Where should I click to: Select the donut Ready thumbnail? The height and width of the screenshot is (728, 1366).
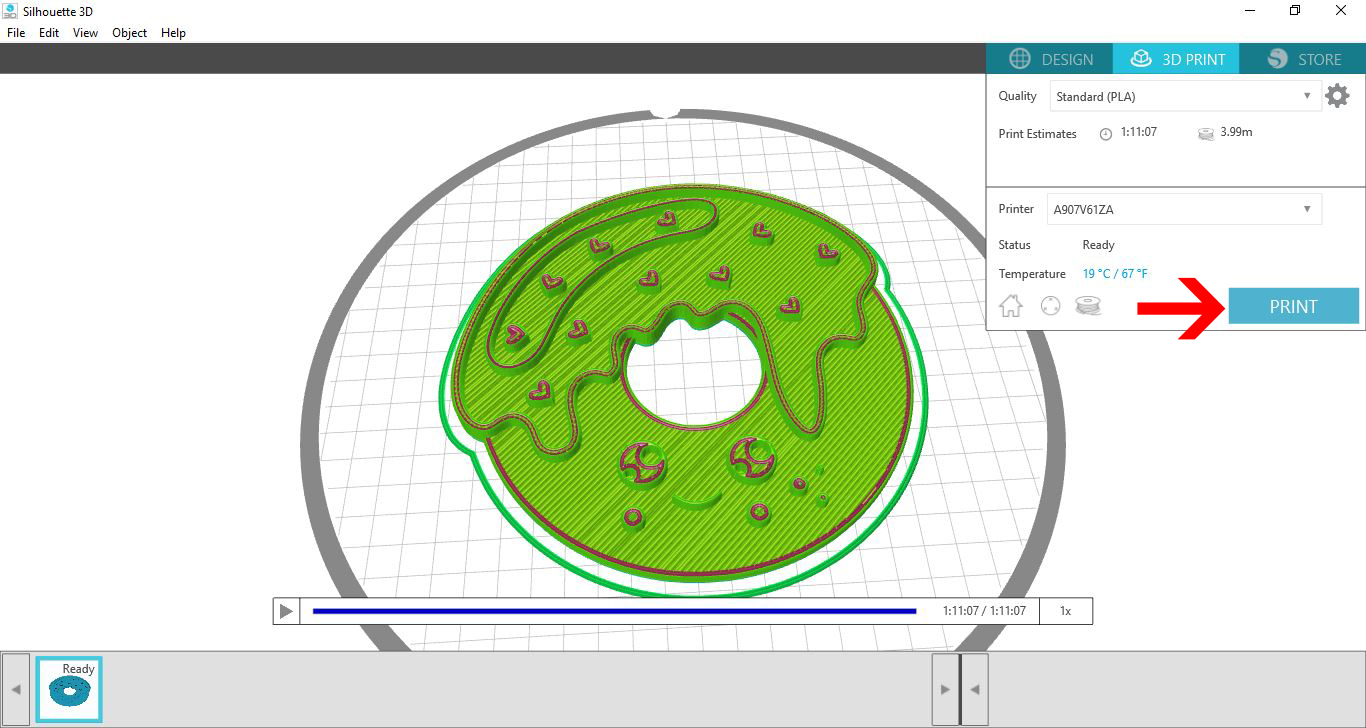69,689
